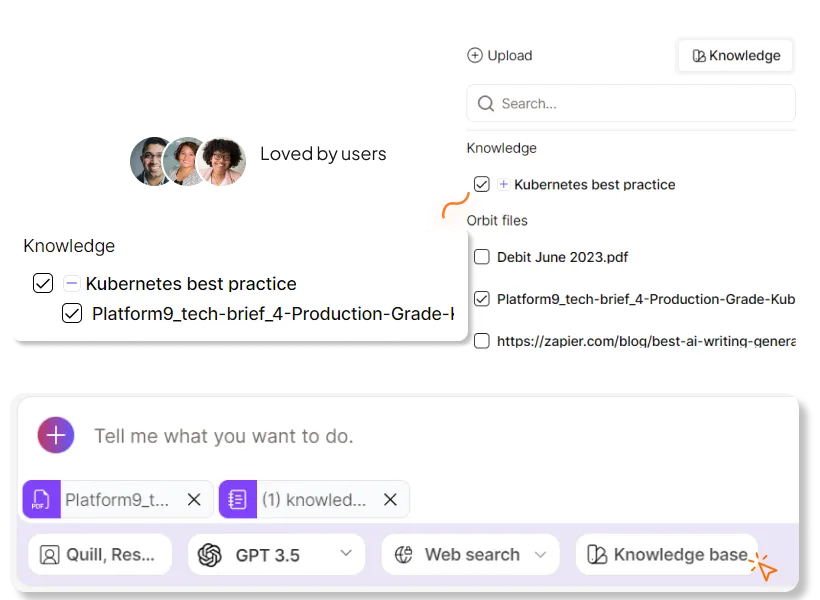Expand the Kubernetes best practice knowledge entry
This screenshot has width=820, height=600.
(x=503, y=184)
